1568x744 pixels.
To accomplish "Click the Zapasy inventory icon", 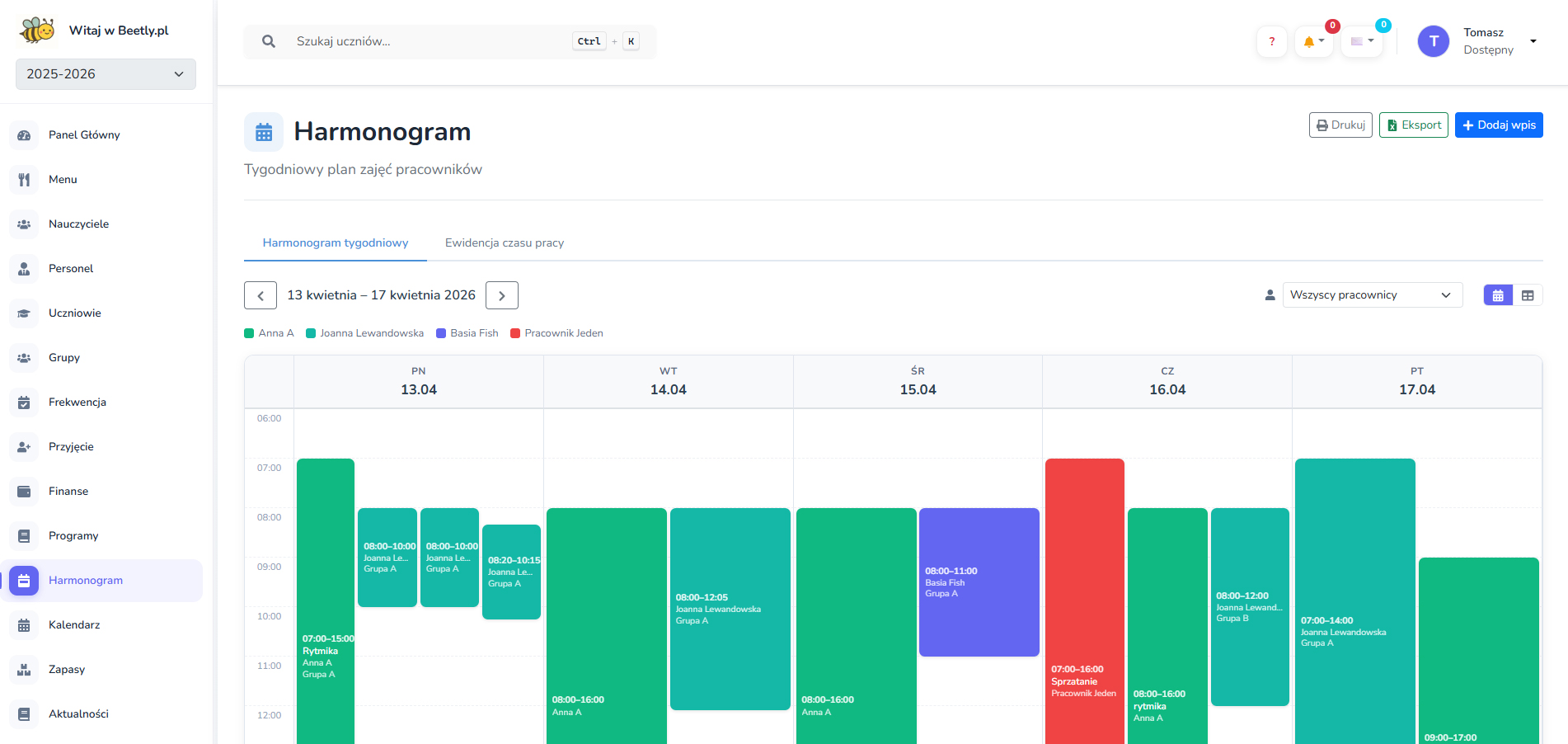I will tap(24, 670).
